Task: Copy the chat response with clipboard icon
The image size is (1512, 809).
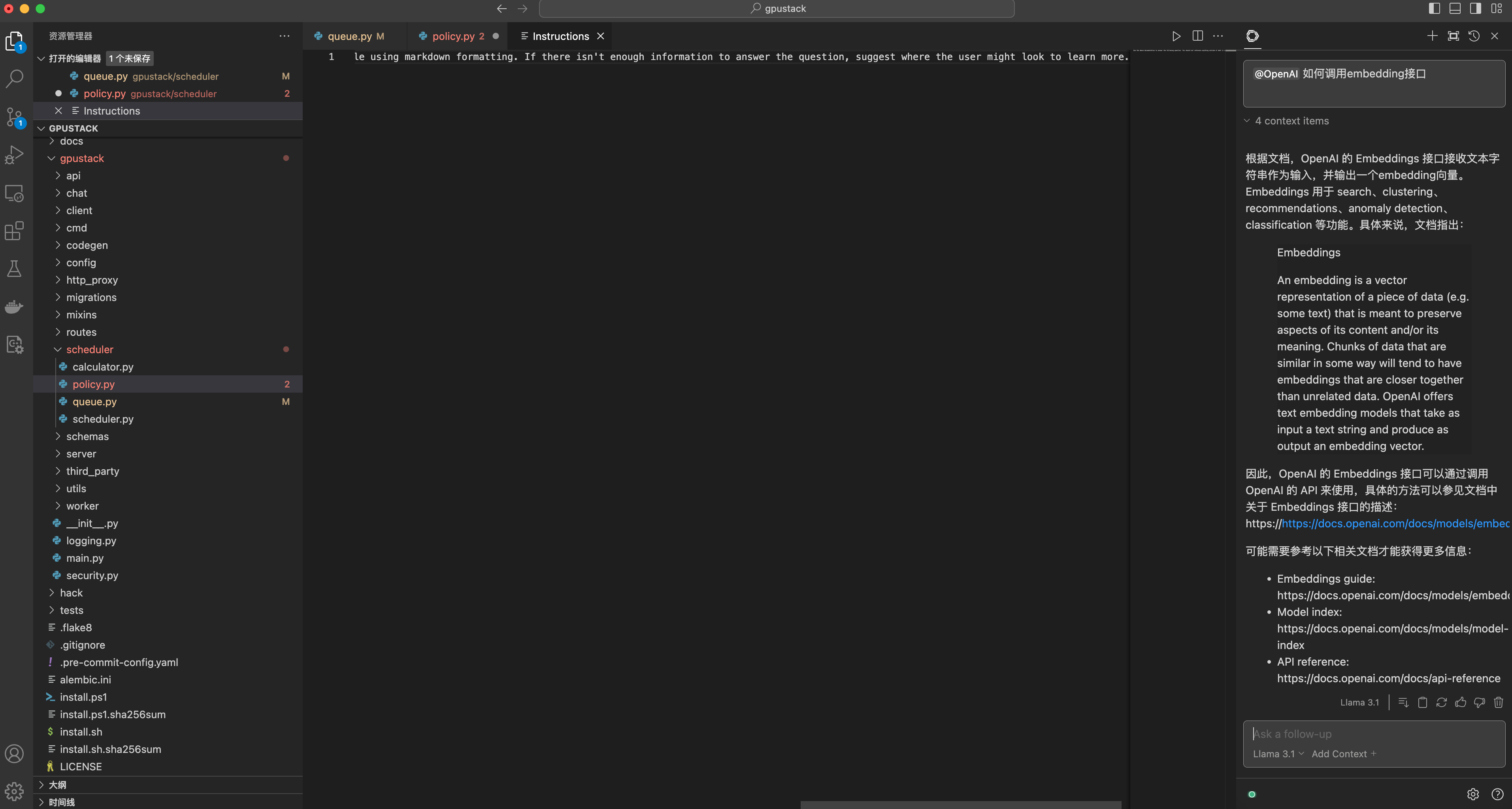Action: pyautogui.click(x=1422, y=702)
